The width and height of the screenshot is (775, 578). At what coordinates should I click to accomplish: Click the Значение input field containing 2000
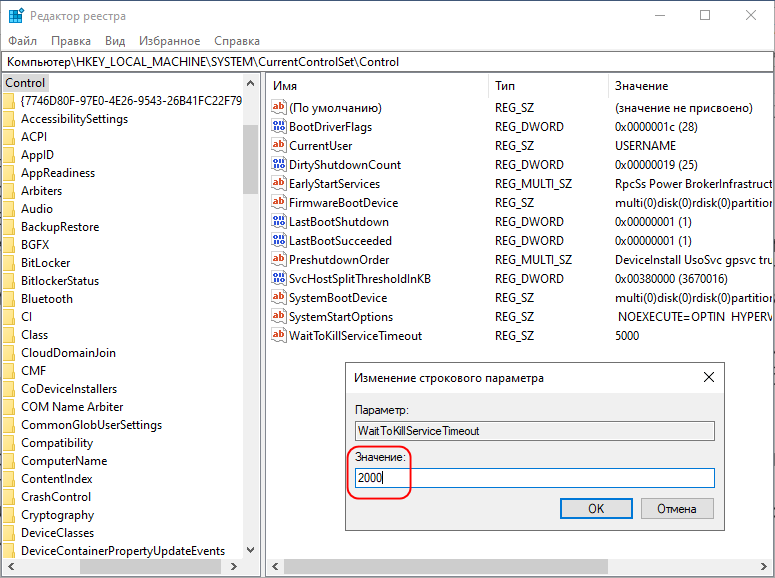click(x=535, y=478)
